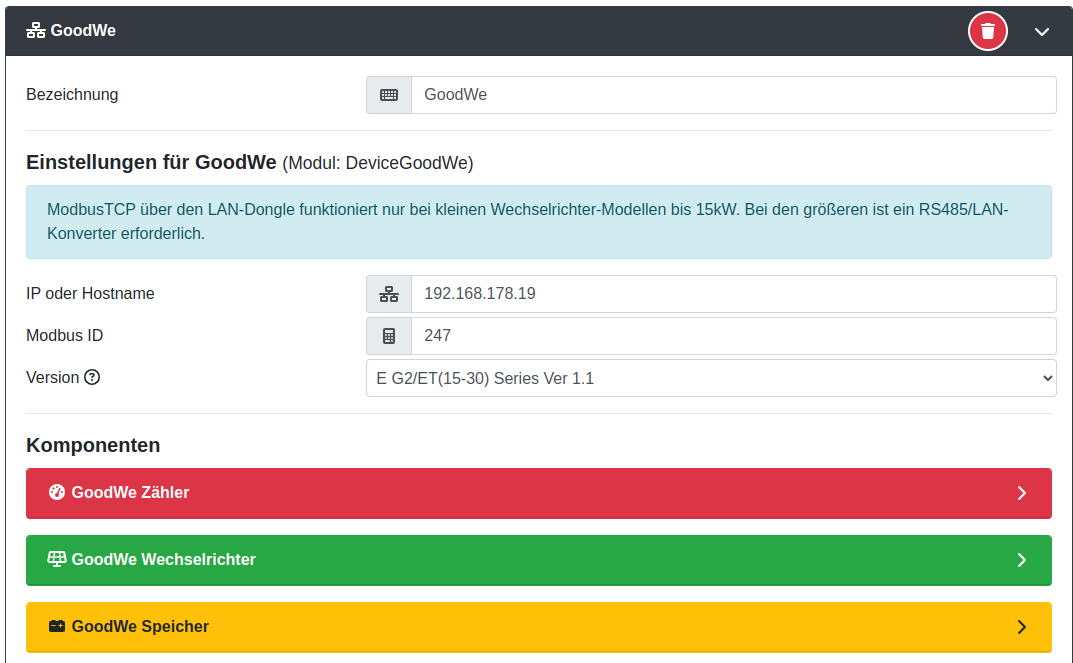Image resolution: width=1073 pixels, height=663 pixels.
Task: Delete the GoodWe device with trash button
Action: (x=987, y=31)
